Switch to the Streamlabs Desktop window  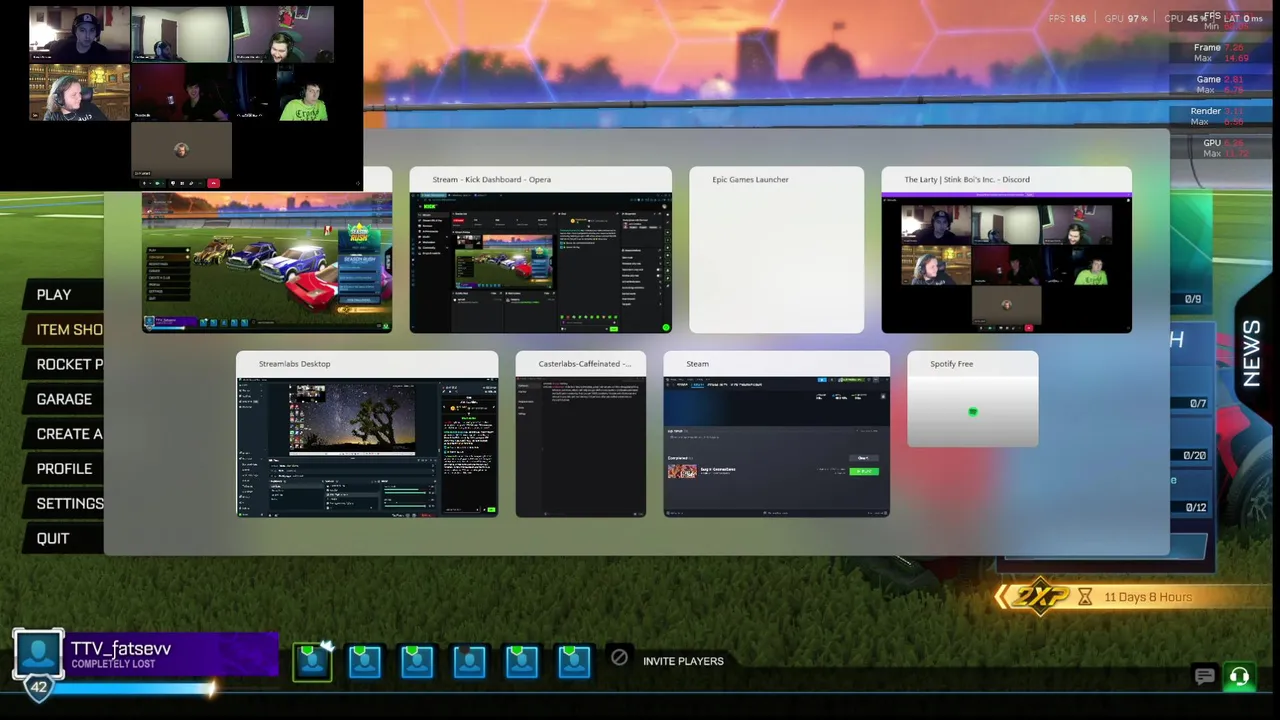click(367, 434)
